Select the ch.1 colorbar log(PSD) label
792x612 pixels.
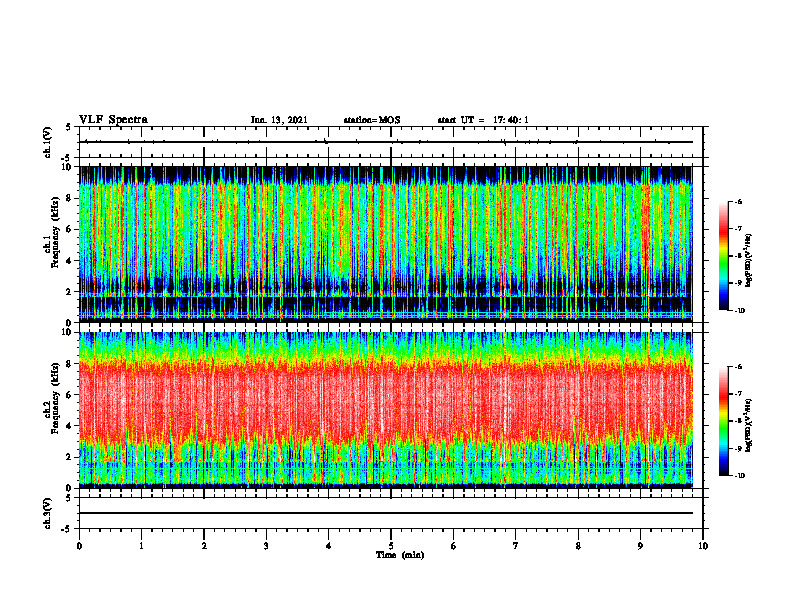(x=749, y=261)
